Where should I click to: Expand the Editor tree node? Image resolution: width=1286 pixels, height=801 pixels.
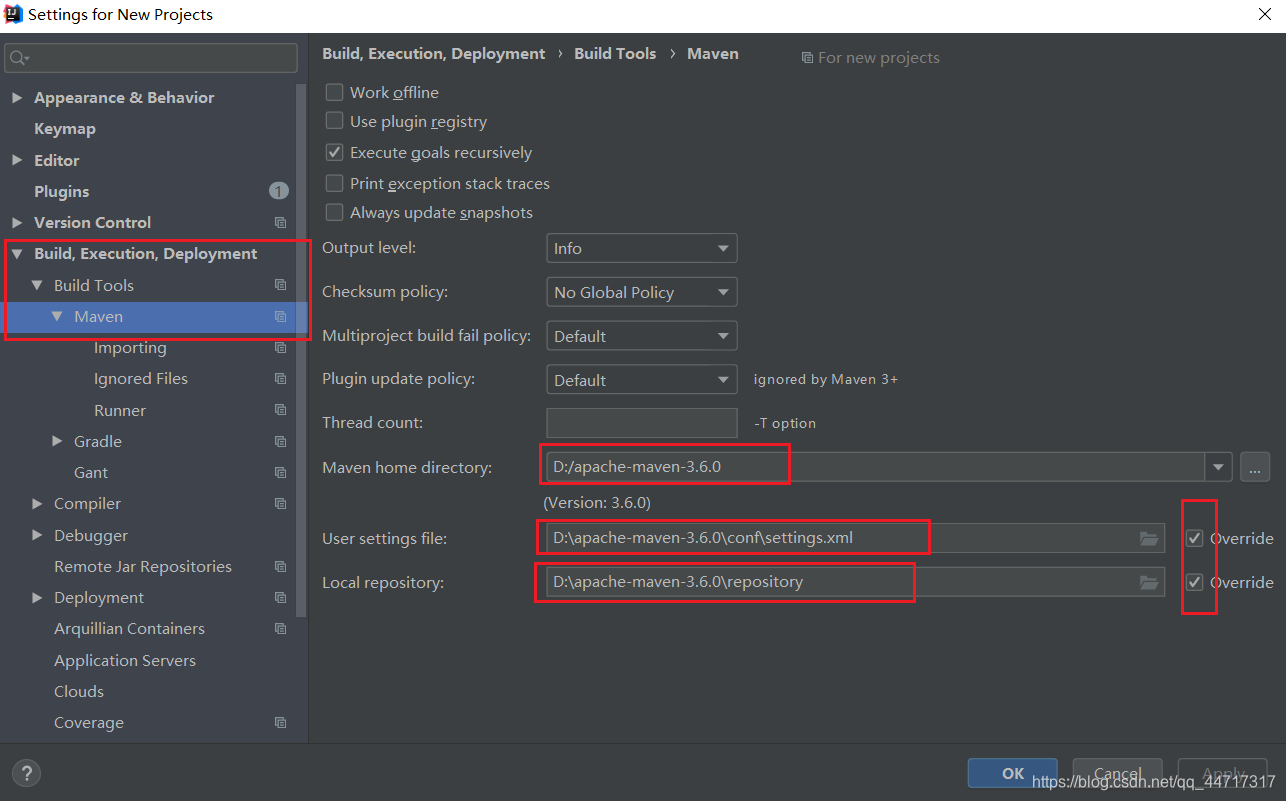pos(17,160)
